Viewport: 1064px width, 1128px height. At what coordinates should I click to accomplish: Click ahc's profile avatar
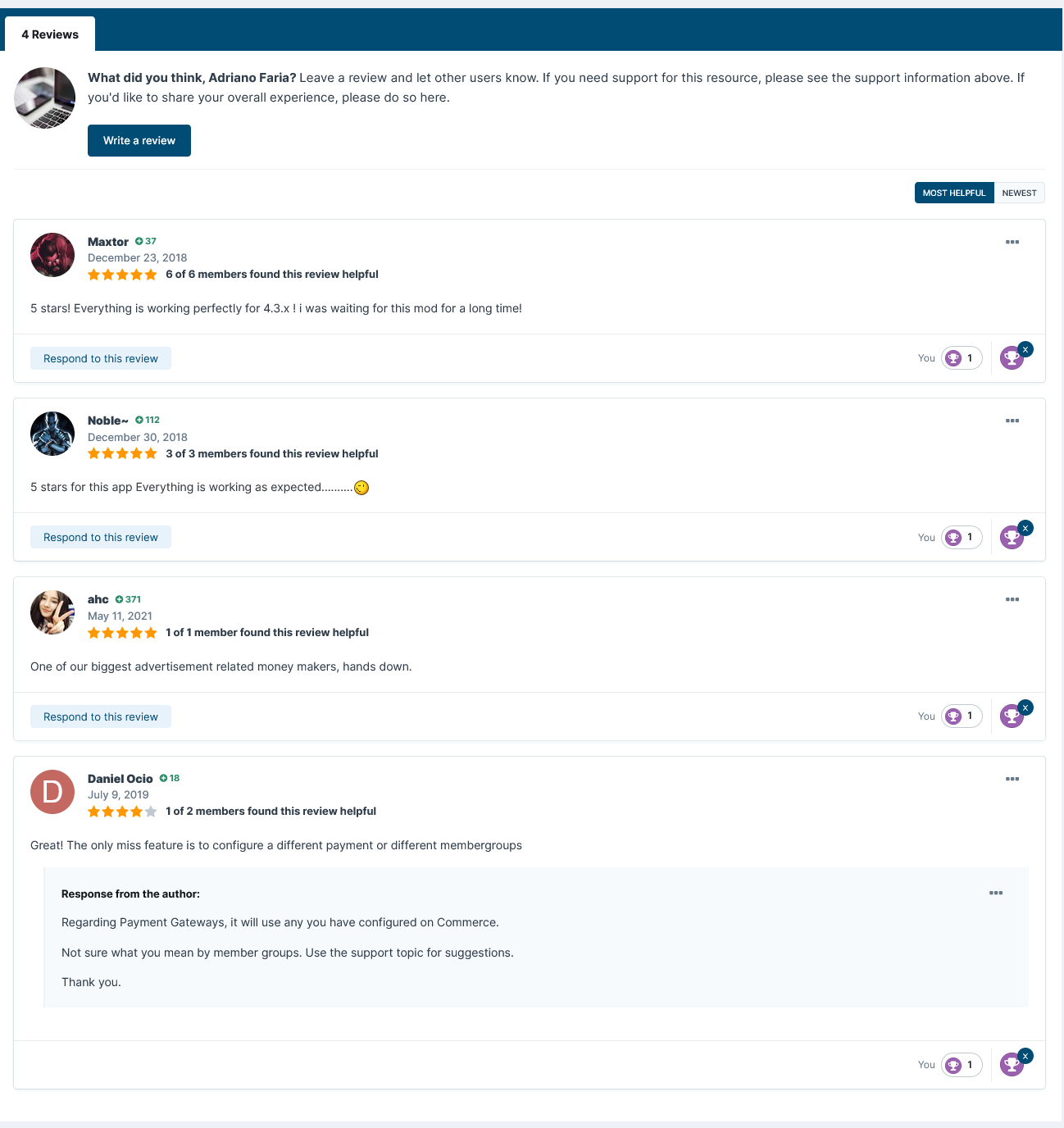52,612
